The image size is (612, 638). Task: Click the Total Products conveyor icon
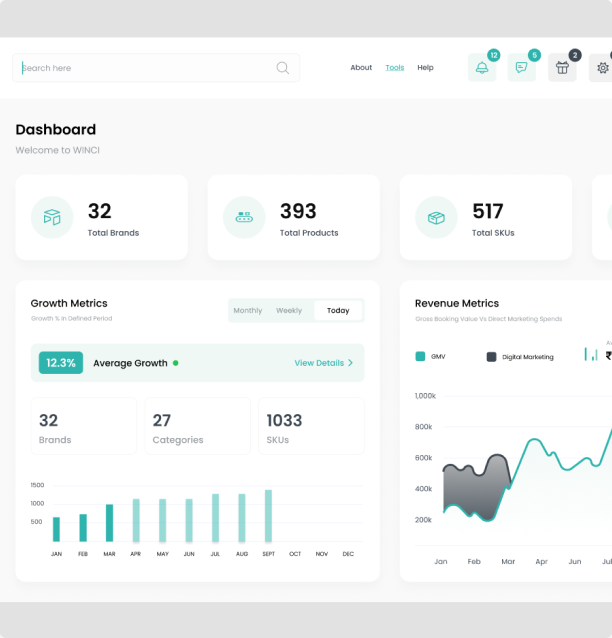(x=244, y=217)
